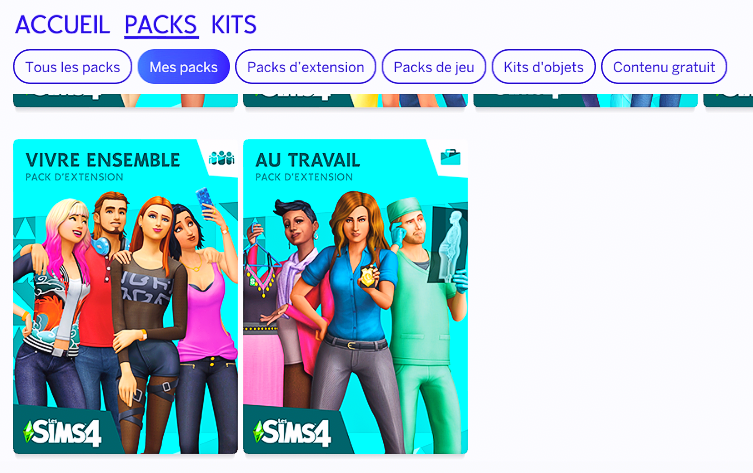Viewport: 753px width, 473px height.
Task: Click the Vivre Ensemble title text
Action: pyautogui.click(x=103, y=160)
